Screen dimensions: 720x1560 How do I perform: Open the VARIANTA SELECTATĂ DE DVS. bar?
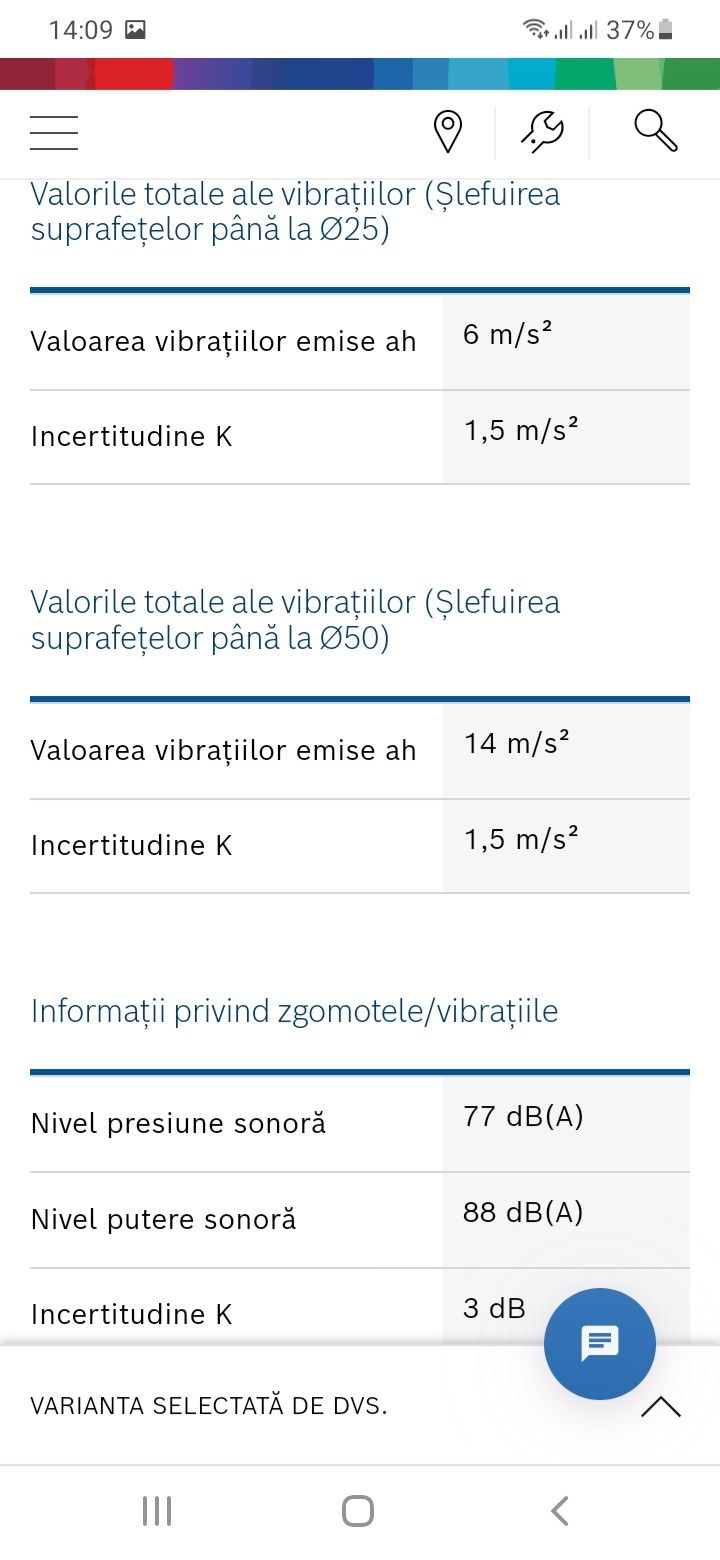[360, 1406]
